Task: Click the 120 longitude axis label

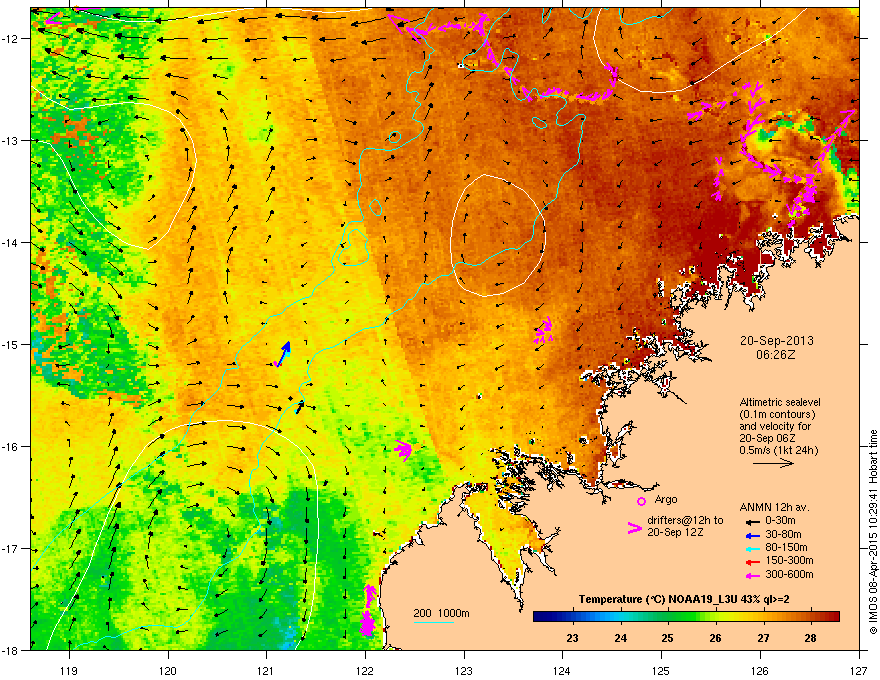Action: coord(168,670)
